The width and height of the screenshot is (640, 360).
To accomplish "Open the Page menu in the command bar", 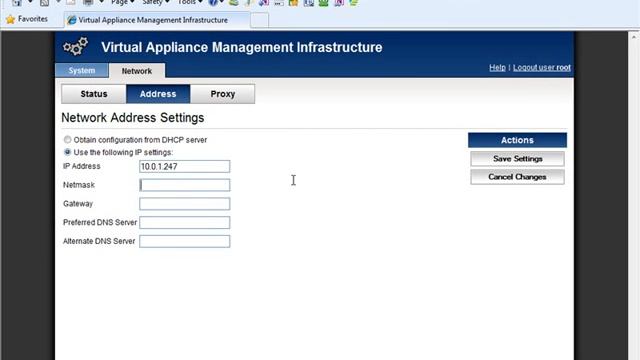I will click(x=122, y=2).
